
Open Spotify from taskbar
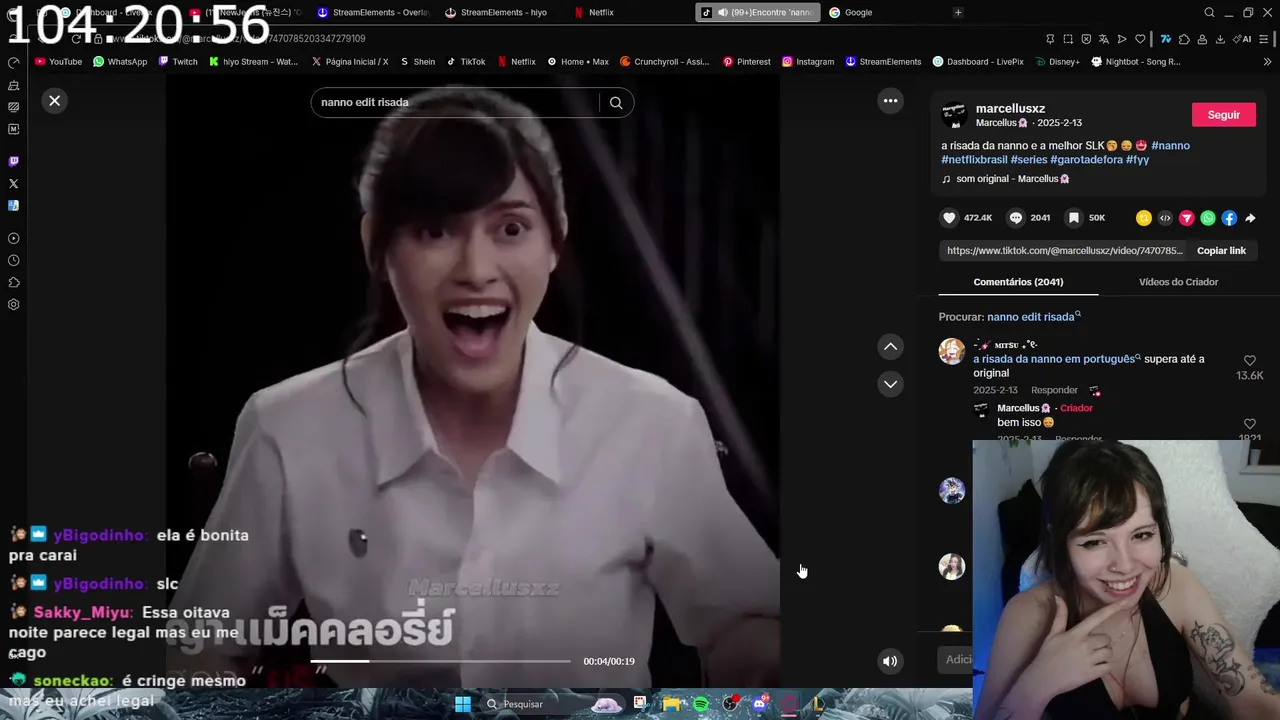click(701, 704)
